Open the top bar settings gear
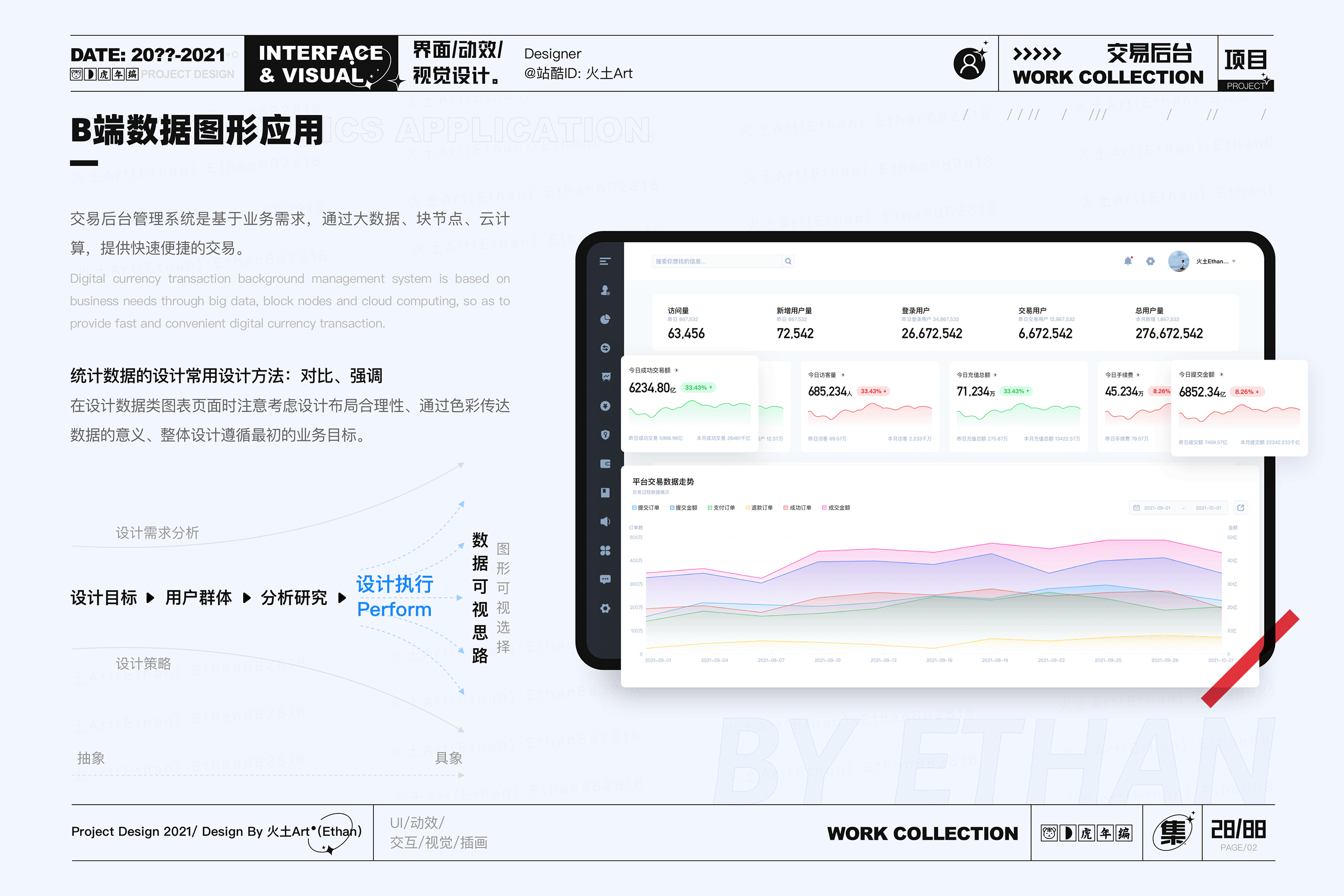 (1150, 261)
